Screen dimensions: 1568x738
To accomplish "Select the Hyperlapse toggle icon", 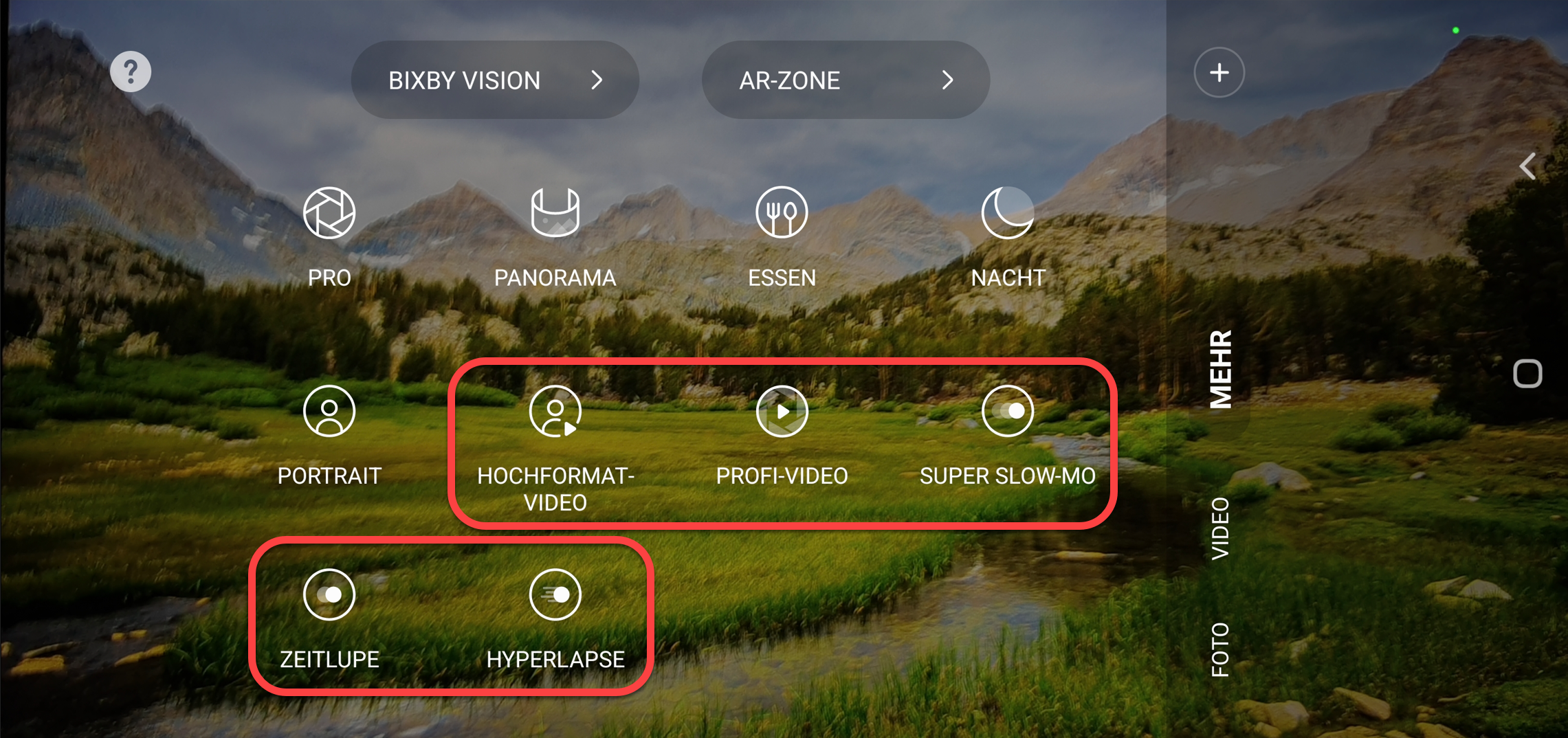I will tap(555, 594).
